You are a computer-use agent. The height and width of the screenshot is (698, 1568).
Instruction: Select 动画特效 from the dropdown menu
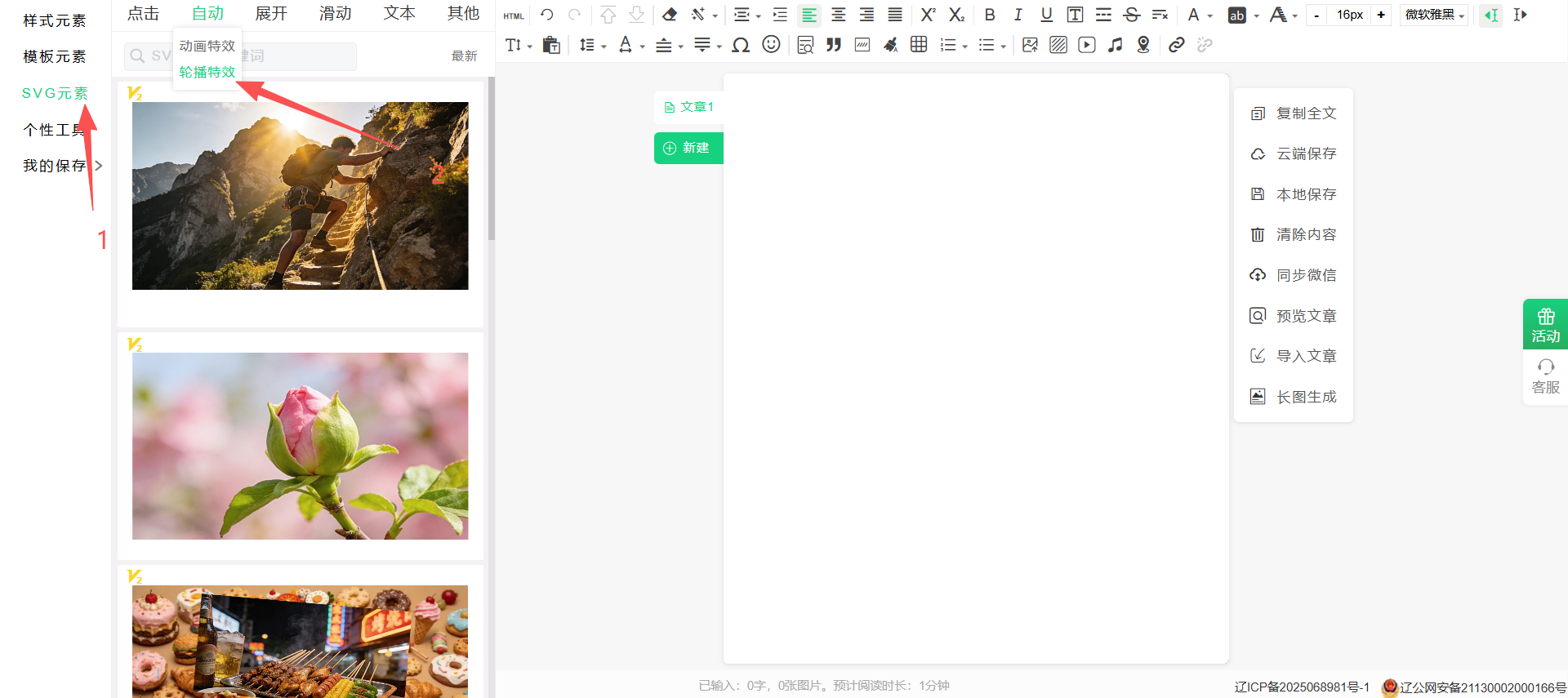[207, 47]
